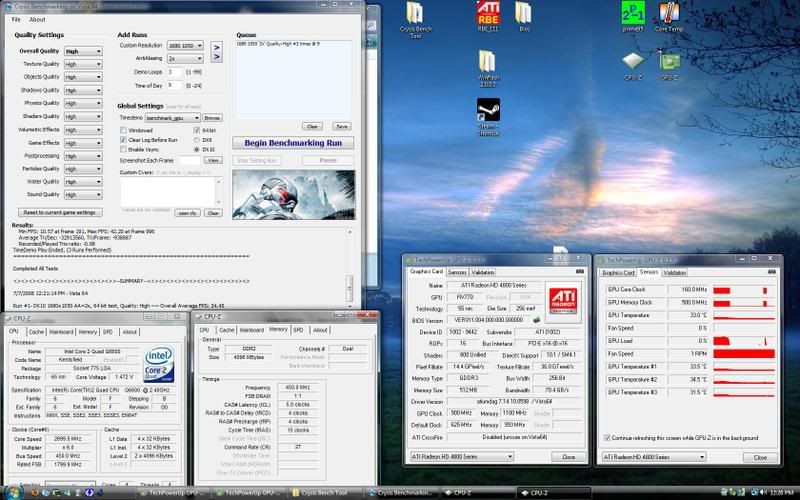Switch to Mainboard tab in left CPU-Z window
Viewport: 800px width, 500px height.
pyautogui.click(x=61, y=332)
